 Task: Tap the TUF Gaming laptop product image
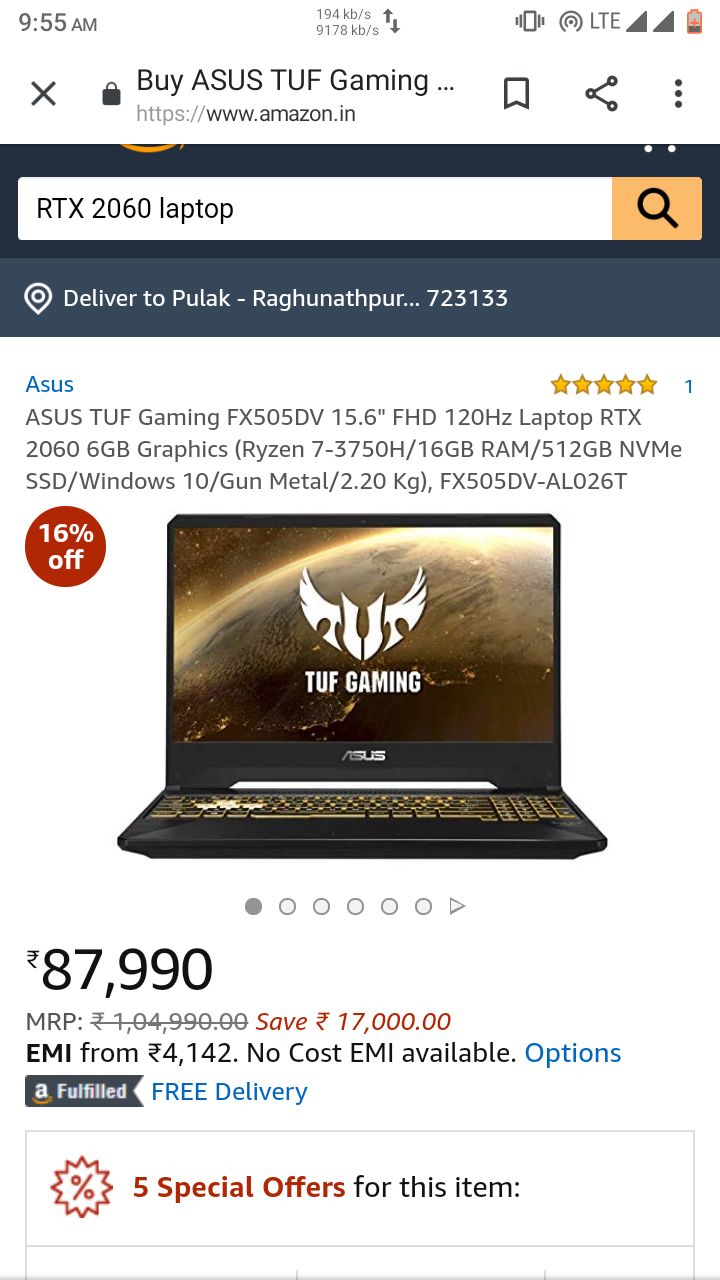pyautogui.click(x=362, y=686)
